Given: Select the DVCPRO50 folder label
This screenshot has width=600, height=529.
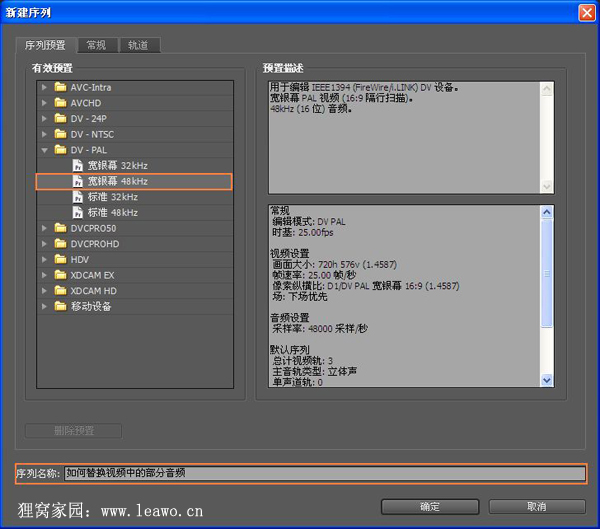Looking at the screenshot, I should 93,229.
